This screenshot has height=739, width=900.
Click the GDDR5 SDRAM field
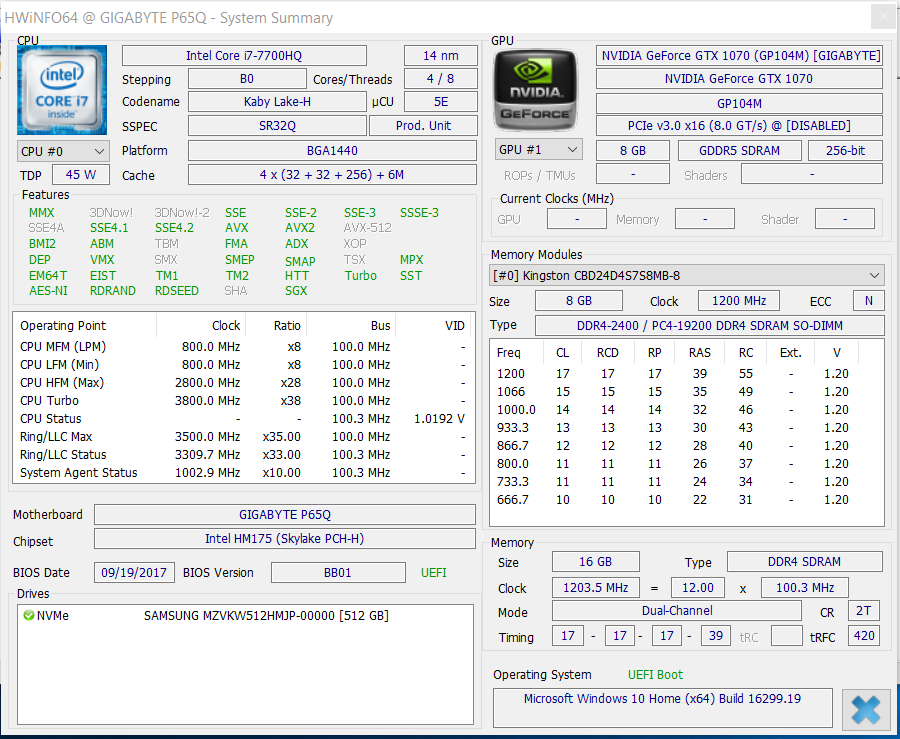[739, 150]
